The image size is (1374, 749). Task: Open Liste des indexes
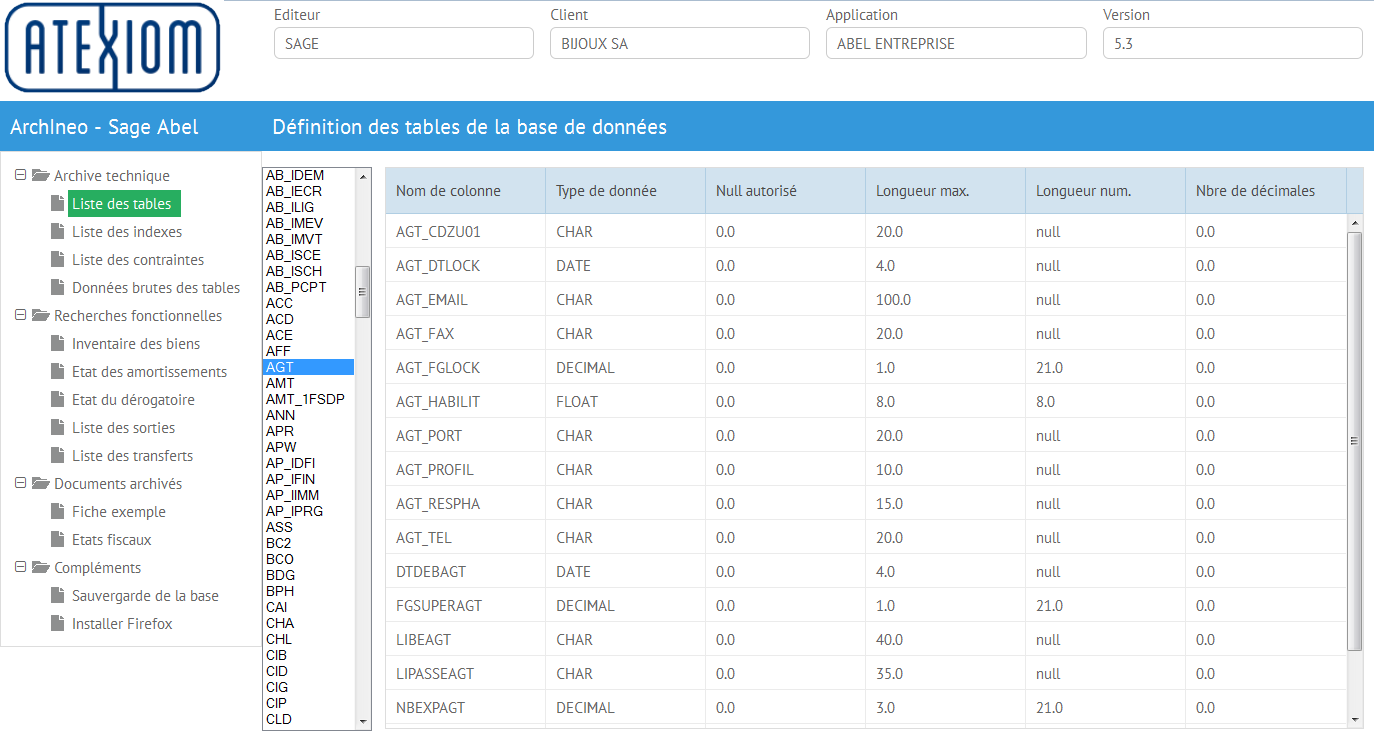(x=127, y=231)
